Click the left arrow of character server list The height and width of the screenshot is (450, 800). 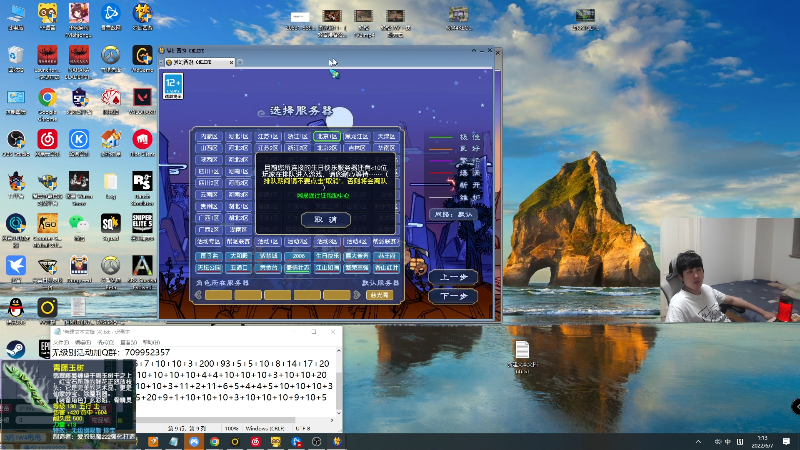[x=198, y=295]
